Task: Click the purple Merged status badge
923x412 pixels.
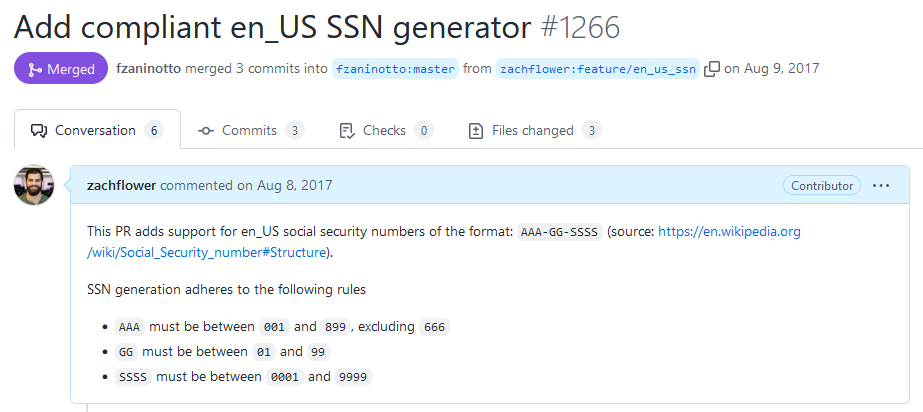Action: (x=61, y=69)
